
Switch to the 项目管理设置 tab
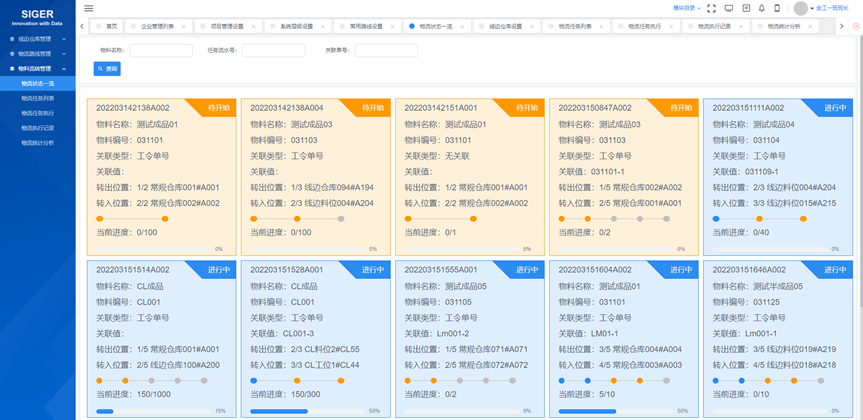coord(227,26)
